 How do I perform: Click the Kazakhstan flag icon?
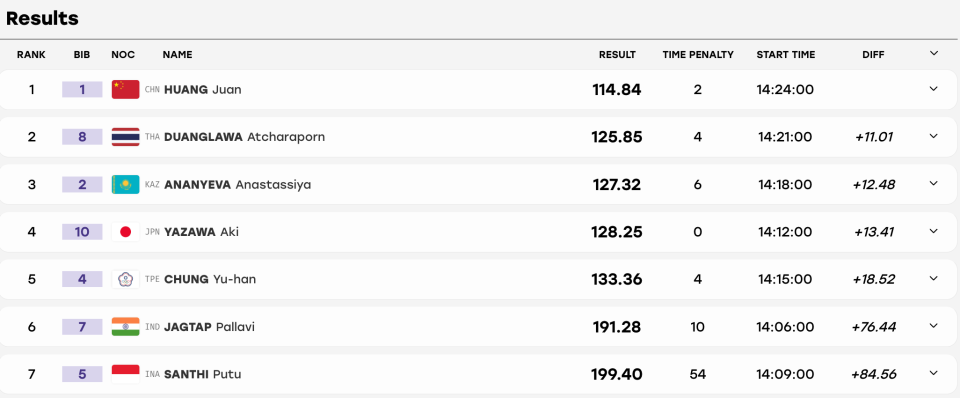[x=126, y=184]
